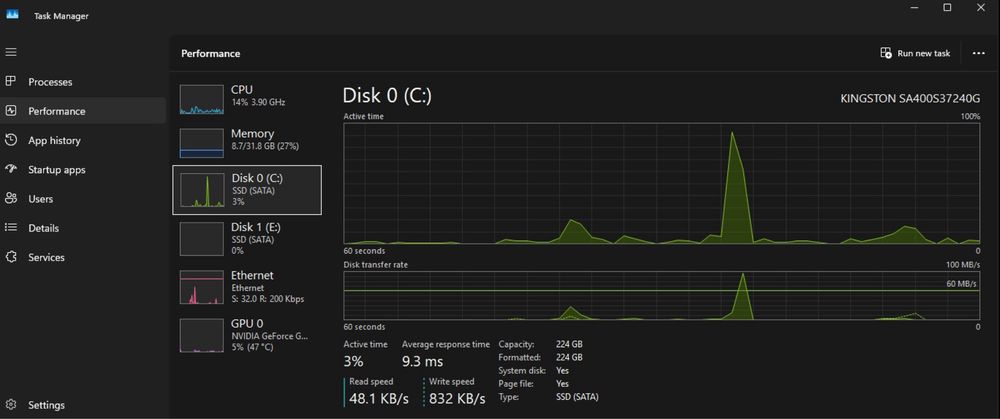Open the three-dot more options menu
Screen dimensions: 1000x419
[978, 54]
